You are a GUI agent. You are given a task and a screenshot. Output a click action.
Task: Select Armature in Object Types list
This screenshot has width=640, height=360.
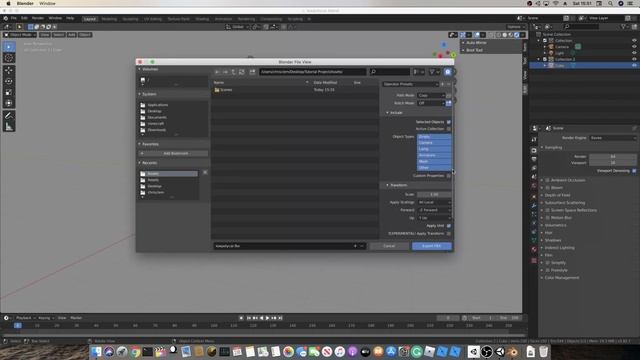pyautogui.click(x=434, y=156)
